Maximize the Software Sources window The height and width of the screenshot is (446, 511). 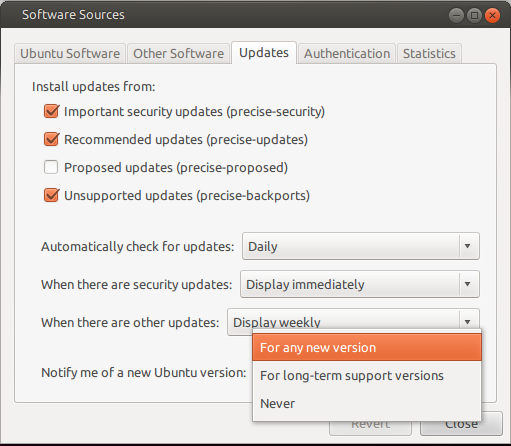(x=474, y=15)
